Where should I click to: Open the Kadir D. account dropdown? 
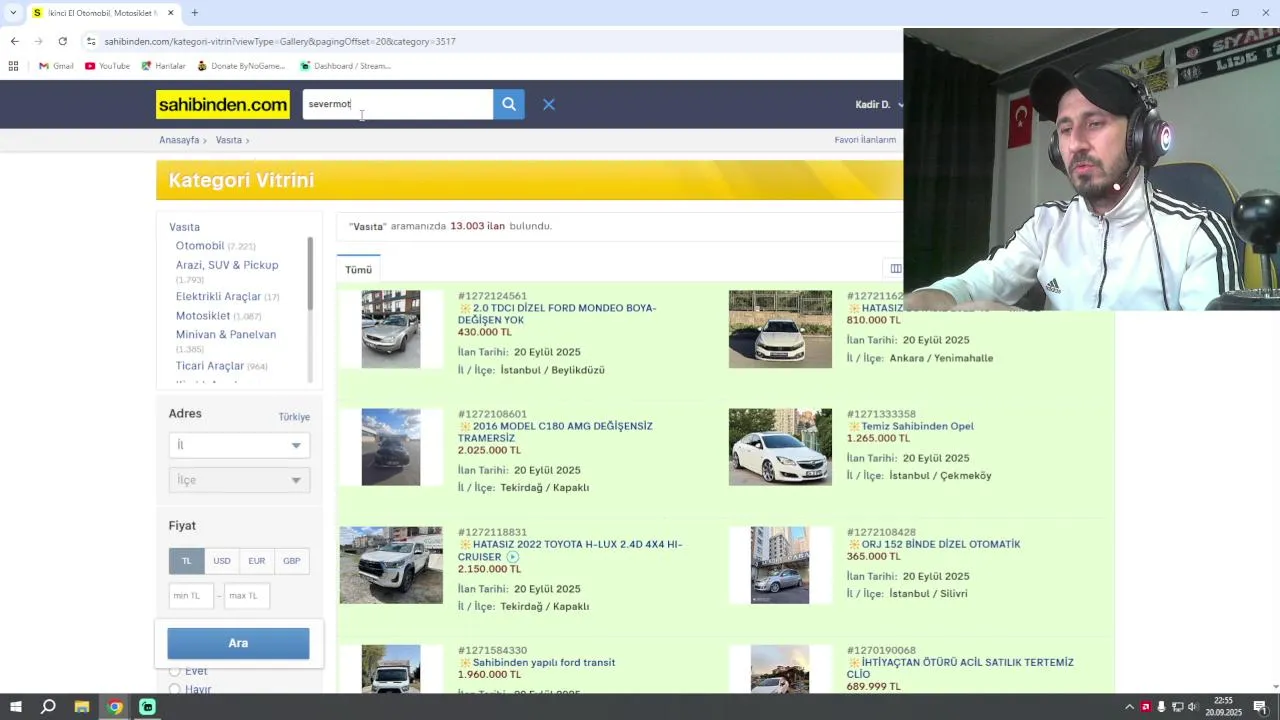[x=879, y=104]
